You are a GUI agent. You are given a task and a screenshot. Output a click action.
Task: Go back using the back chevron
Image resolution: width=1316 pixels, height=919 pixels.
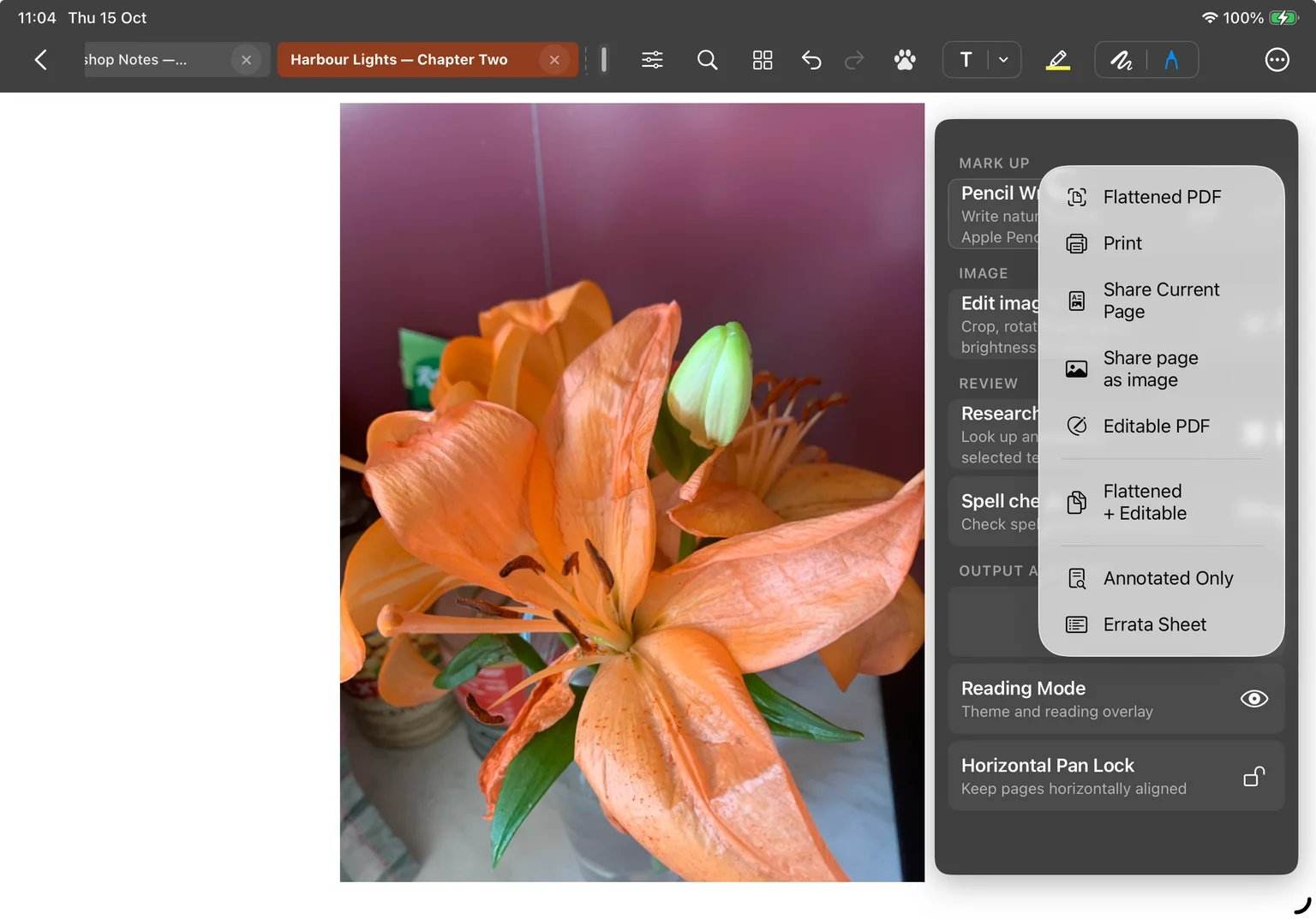40,60
